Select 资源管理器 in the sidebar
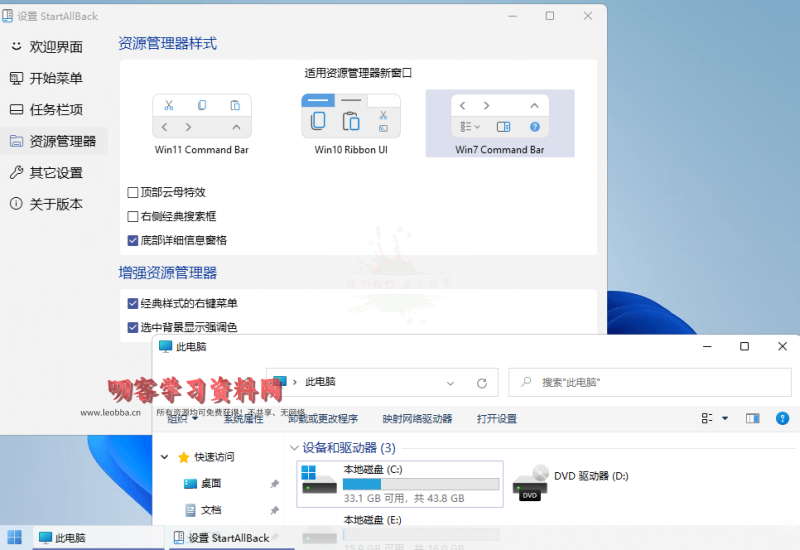Viewport: 800px width, 550px height. (x=54, y=141)
